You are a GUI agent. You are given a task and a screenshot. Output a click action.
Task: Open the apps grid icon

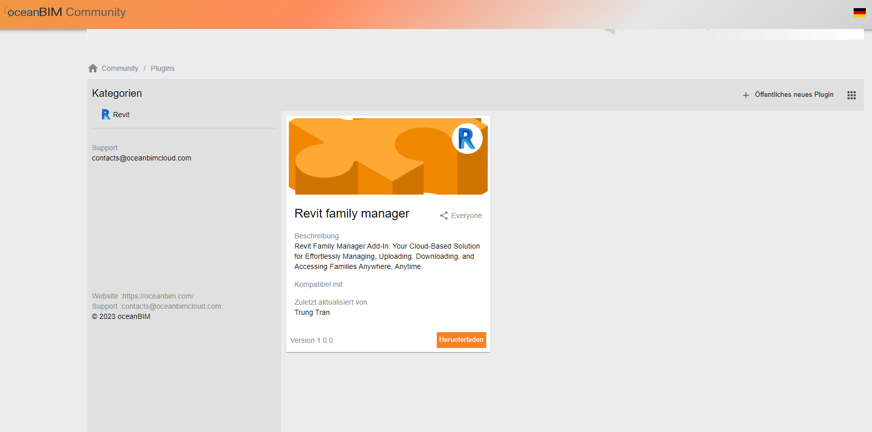tap(851, 95)
